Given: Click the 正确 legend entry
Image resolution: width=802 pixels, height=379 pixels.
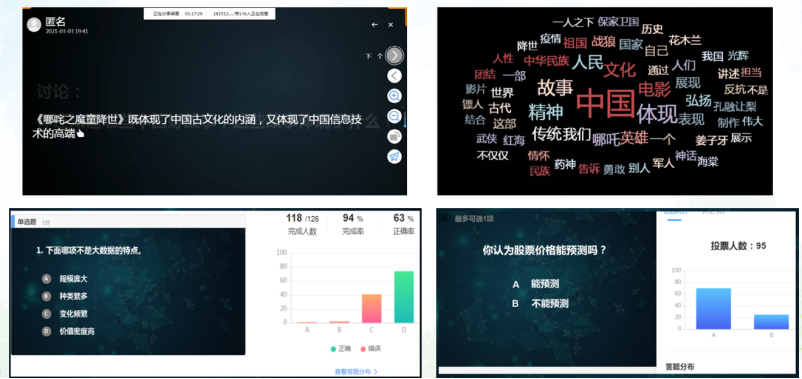Looking at the screenshot, I should [341, 349].
